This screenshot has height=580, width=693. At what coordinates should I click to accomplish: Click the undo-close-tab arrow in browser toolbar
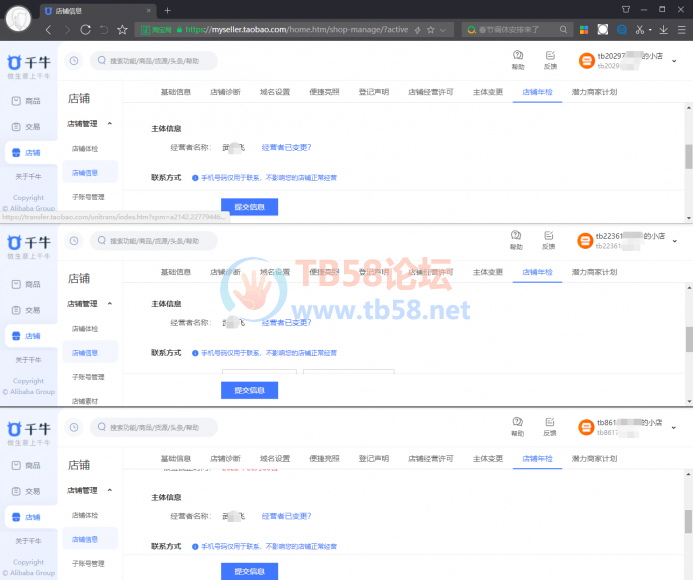[x=104, y=30]
